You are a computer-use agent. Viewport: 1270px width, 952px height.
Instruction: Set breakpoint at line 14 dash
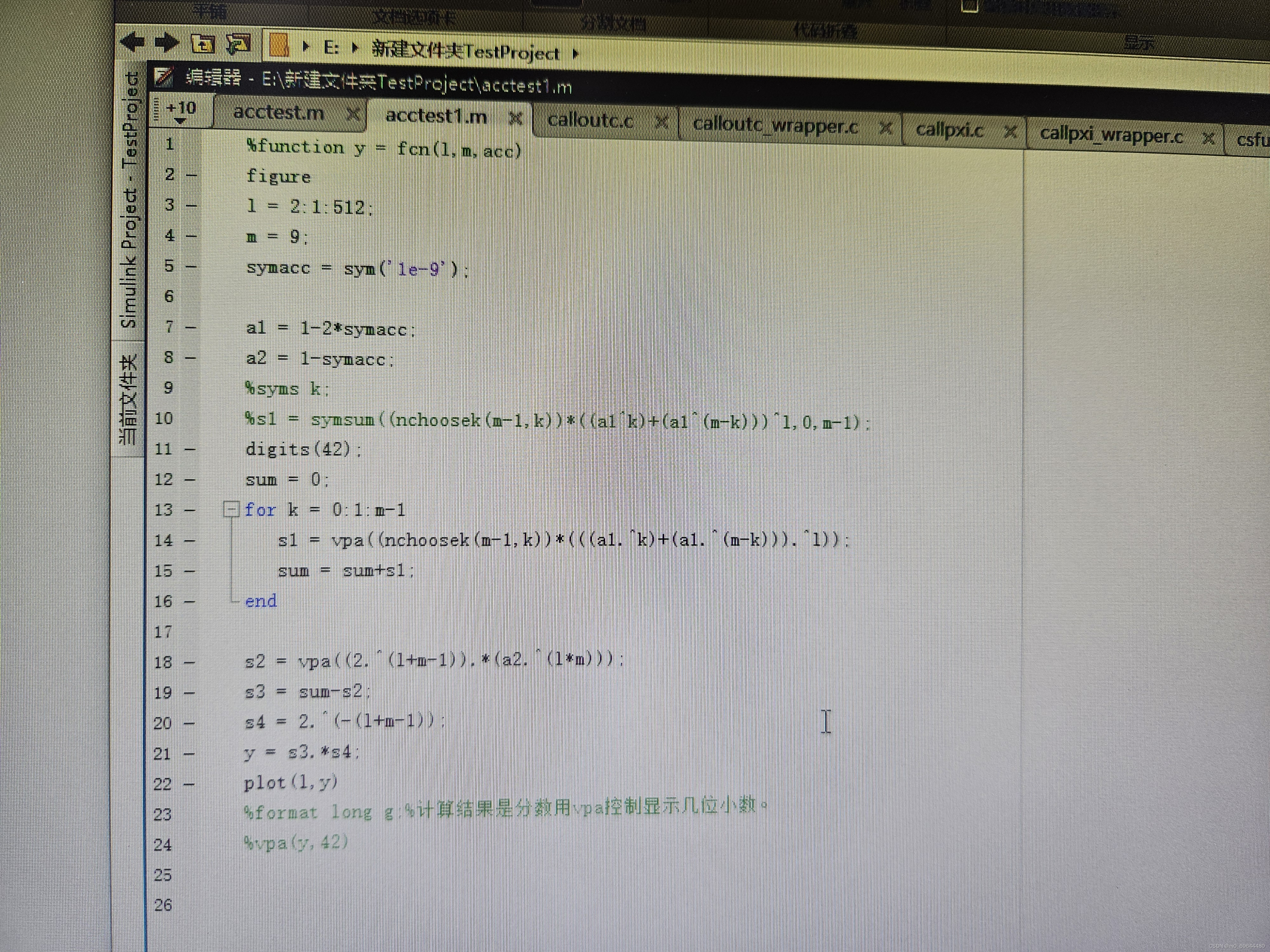pos(190,540)
